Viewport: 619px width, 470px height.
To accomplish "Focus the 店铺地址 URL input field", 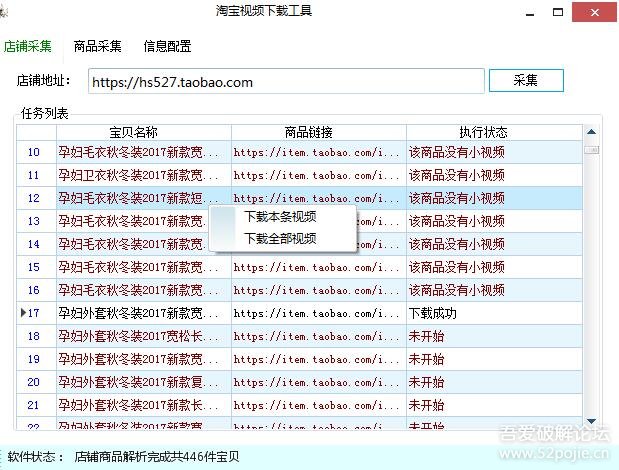I will (x=286, y=81).
